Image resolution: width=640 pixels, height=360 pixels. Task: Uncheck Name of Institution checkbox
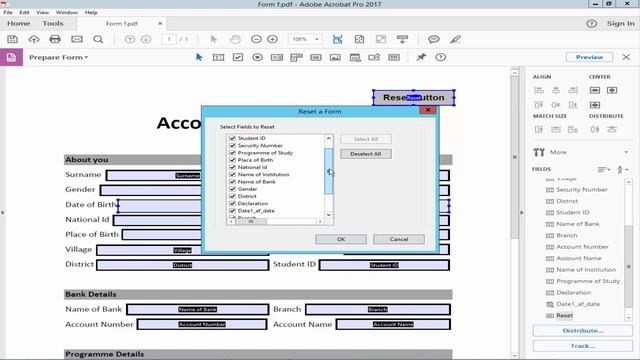point(232,175)
